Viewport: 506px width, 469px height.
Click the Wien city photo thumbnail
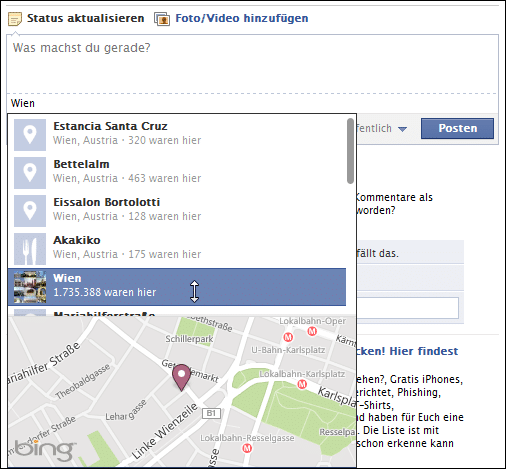click(x=30, y=287)
